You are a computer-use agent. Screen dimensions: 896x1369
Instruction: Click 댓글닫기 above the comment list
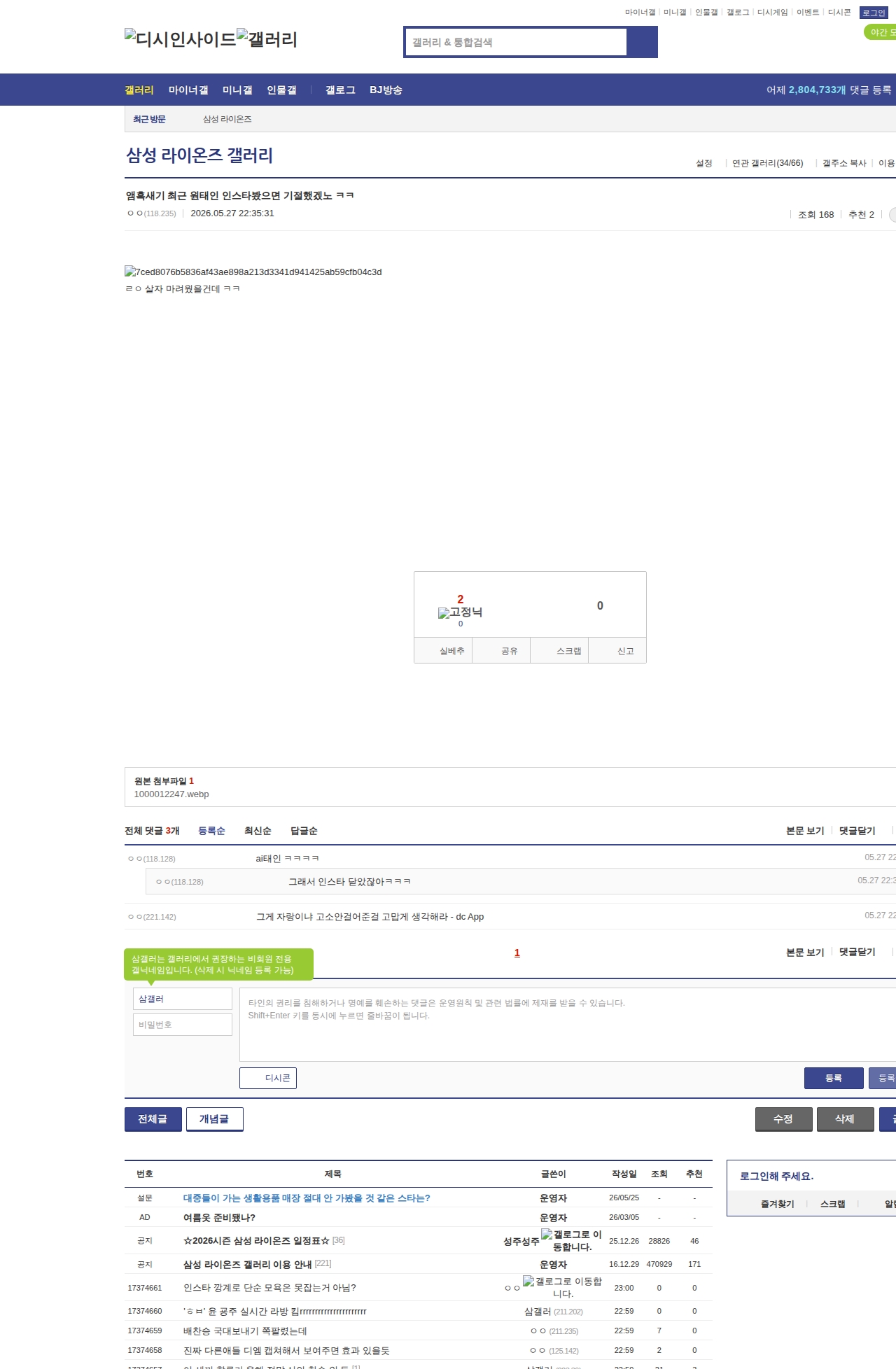click(x=857, y=831)
